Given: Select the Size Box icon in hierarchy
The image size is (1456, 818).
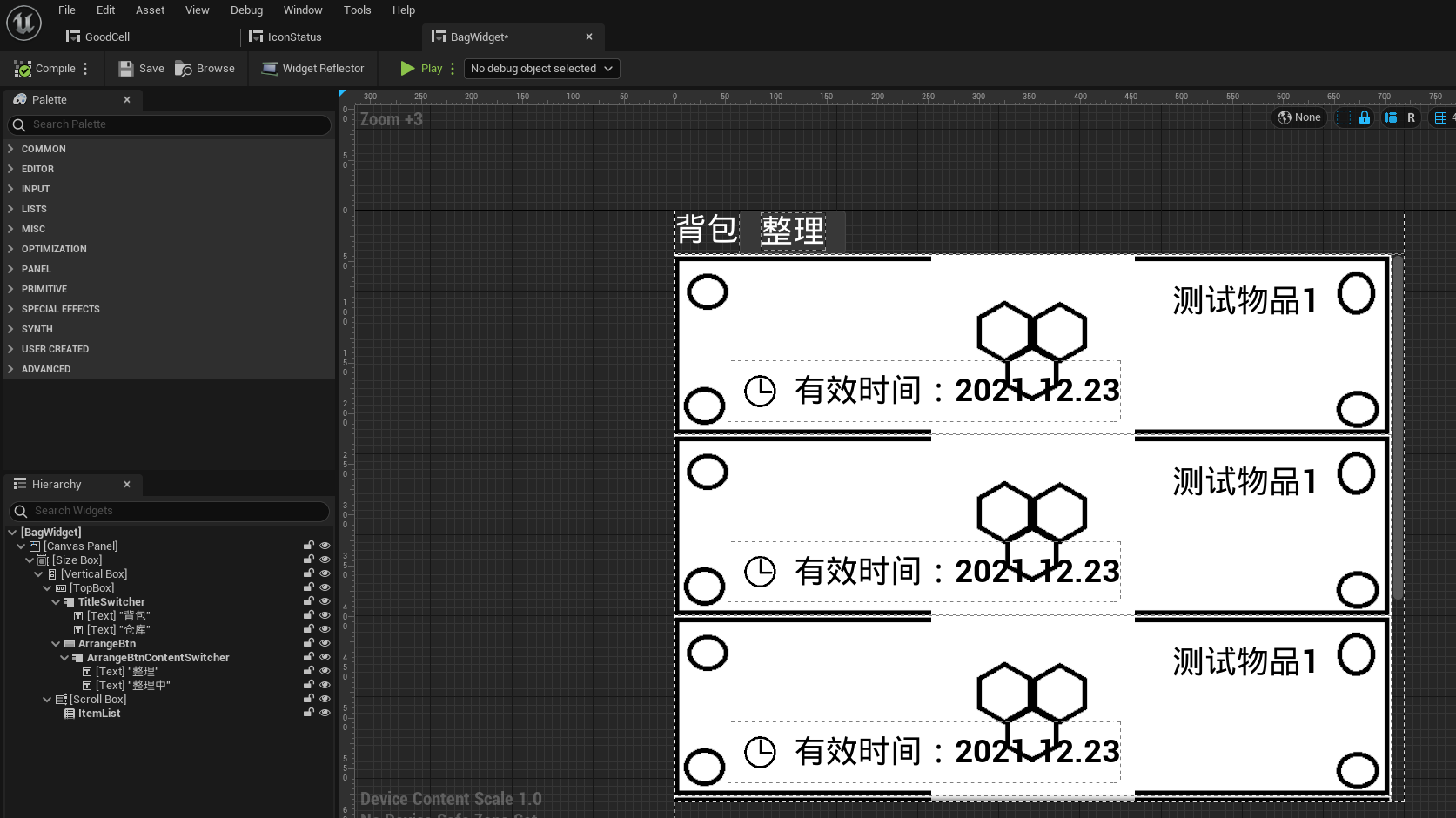Looking at the screenshot, I should point(44,560).
